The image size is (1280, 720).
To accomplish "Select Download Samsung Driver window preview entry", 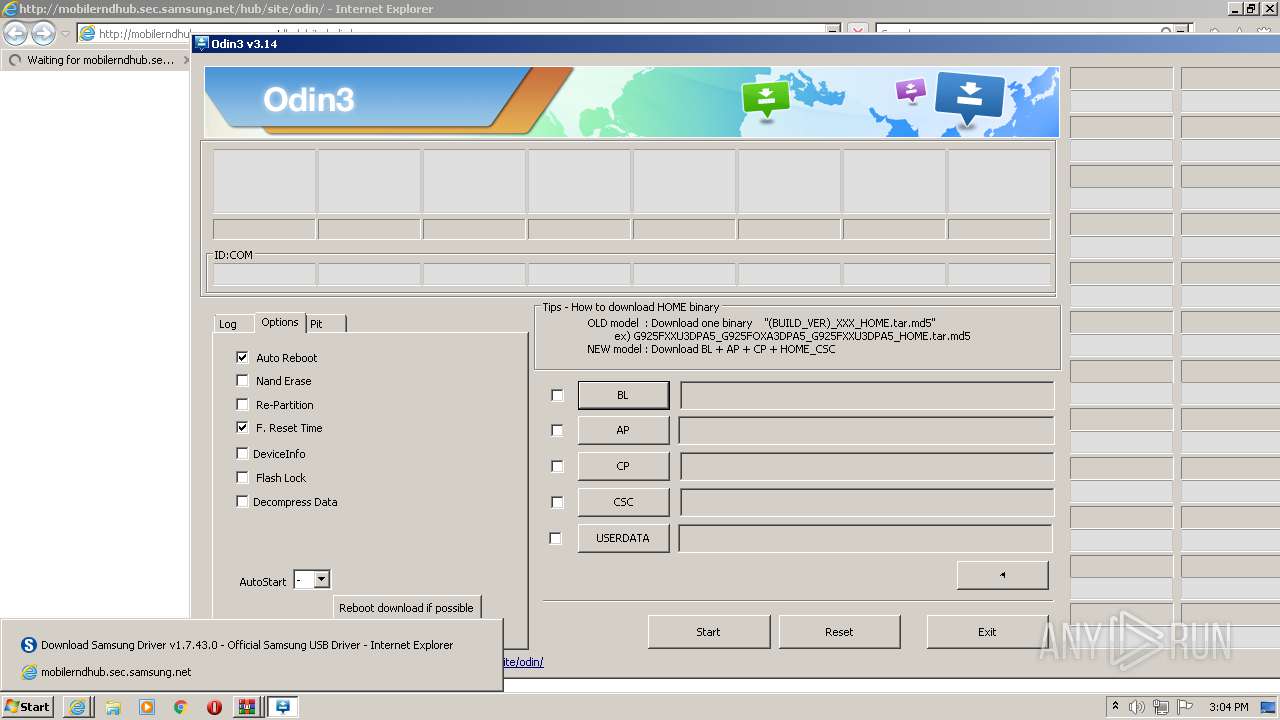I will [x=248, y=645].
